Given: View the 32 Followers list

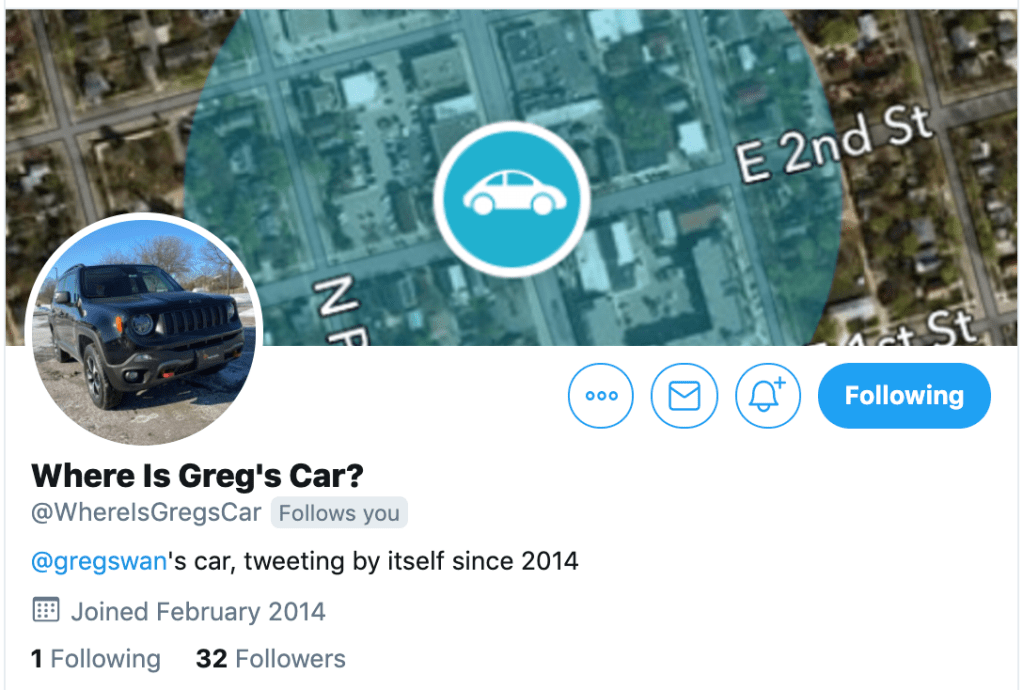Looking at the screenshot, I should (271, 659).
